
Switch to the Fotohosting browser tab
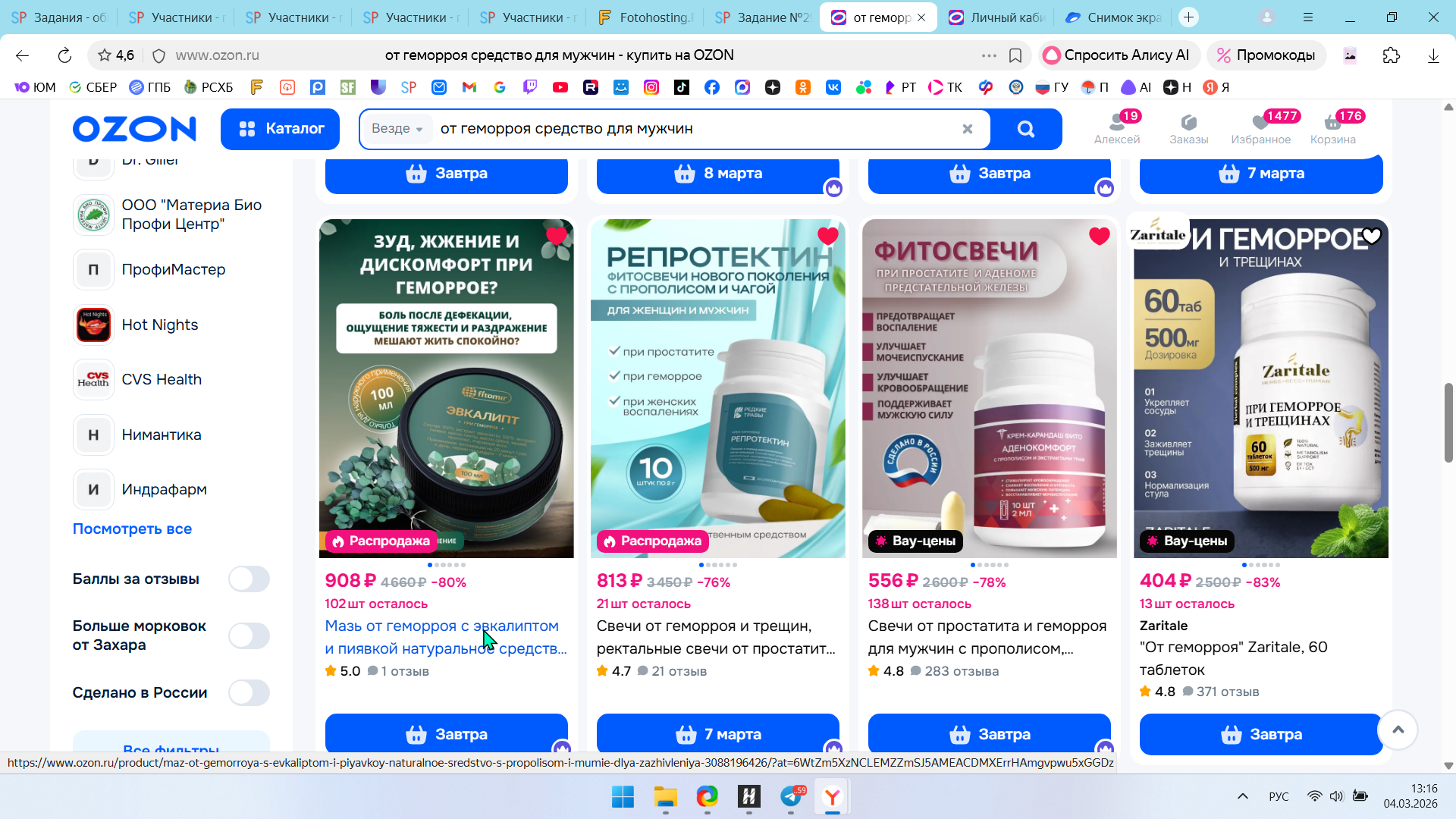tap(645, 17)
